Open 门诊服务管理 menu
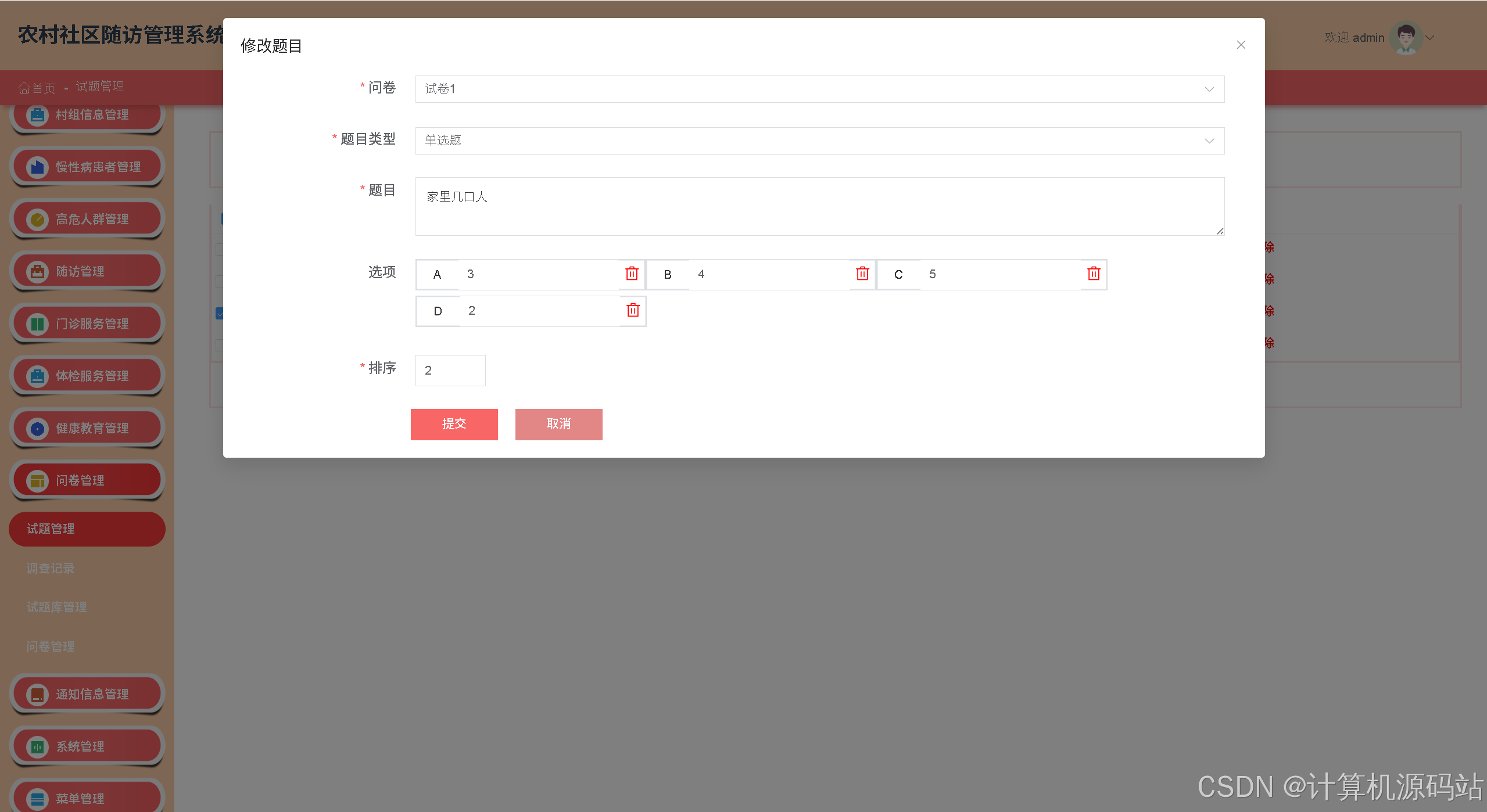This screenshot has height=812, width=1487. (87, 324)
